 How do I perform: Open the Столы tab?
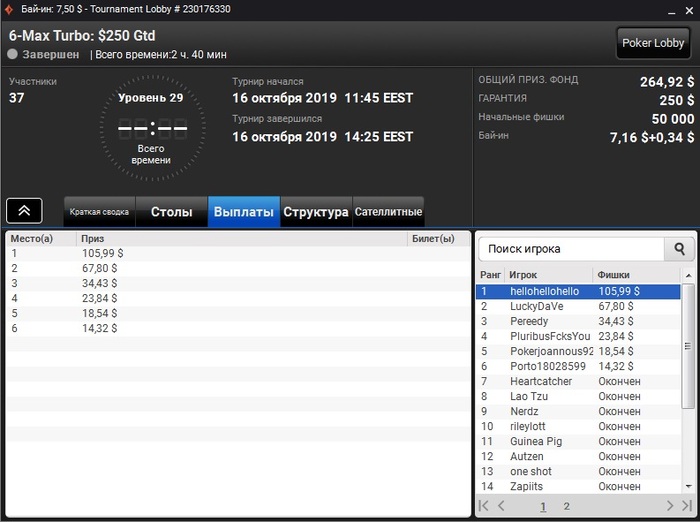pos(171,212)
